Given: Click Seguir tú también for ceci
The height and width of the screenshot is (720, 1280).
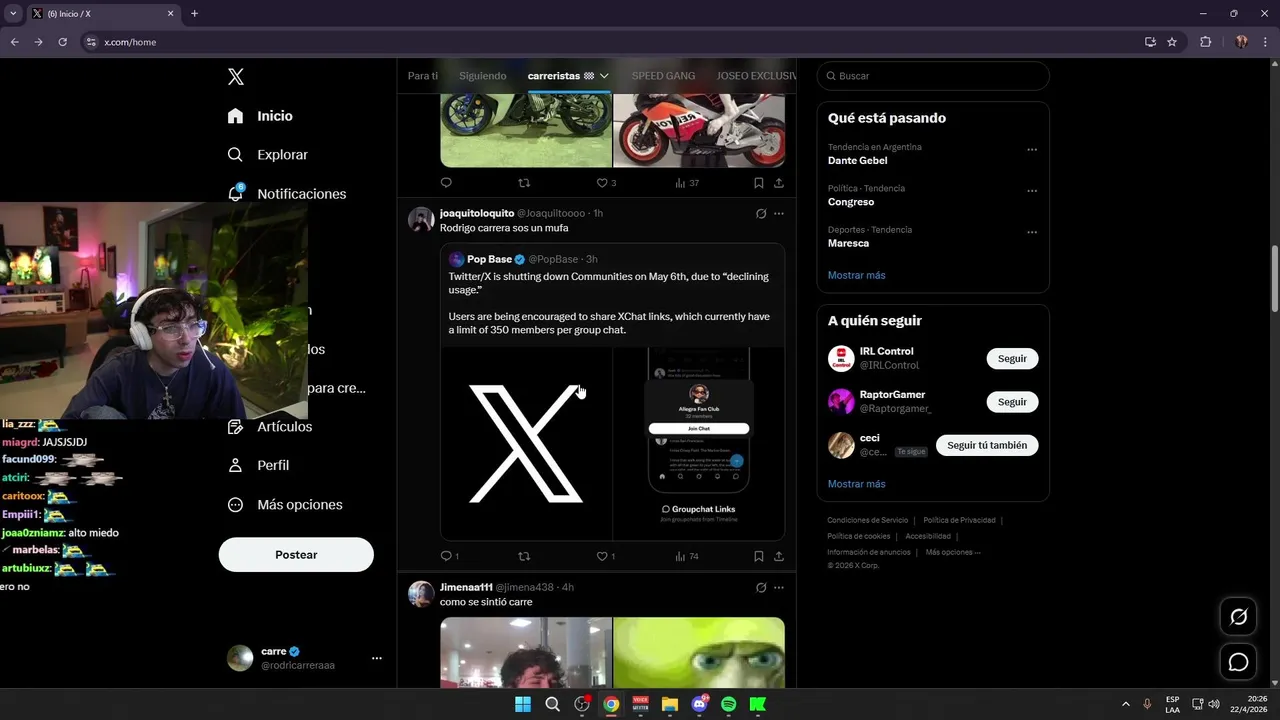Looking at the screenshot, I should pos(987,445).
